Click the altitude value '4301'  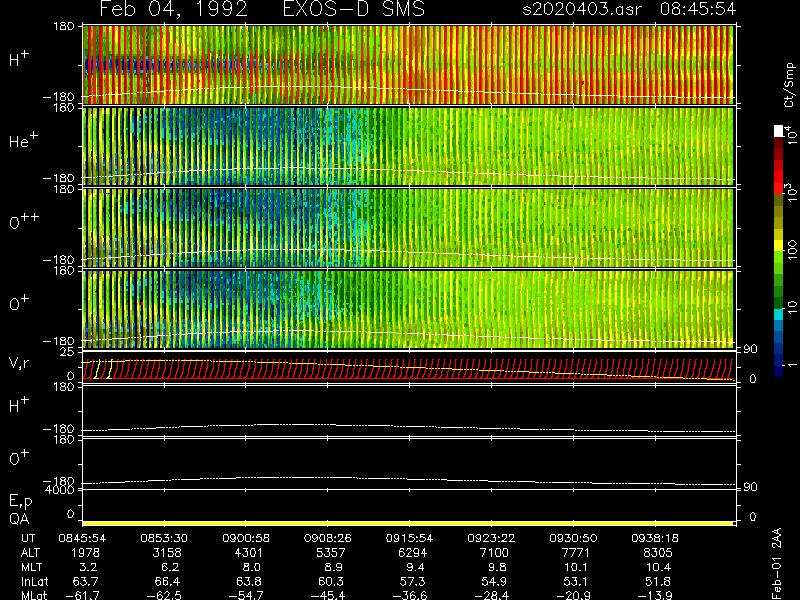pyautogui.click(x=248, y=553)
